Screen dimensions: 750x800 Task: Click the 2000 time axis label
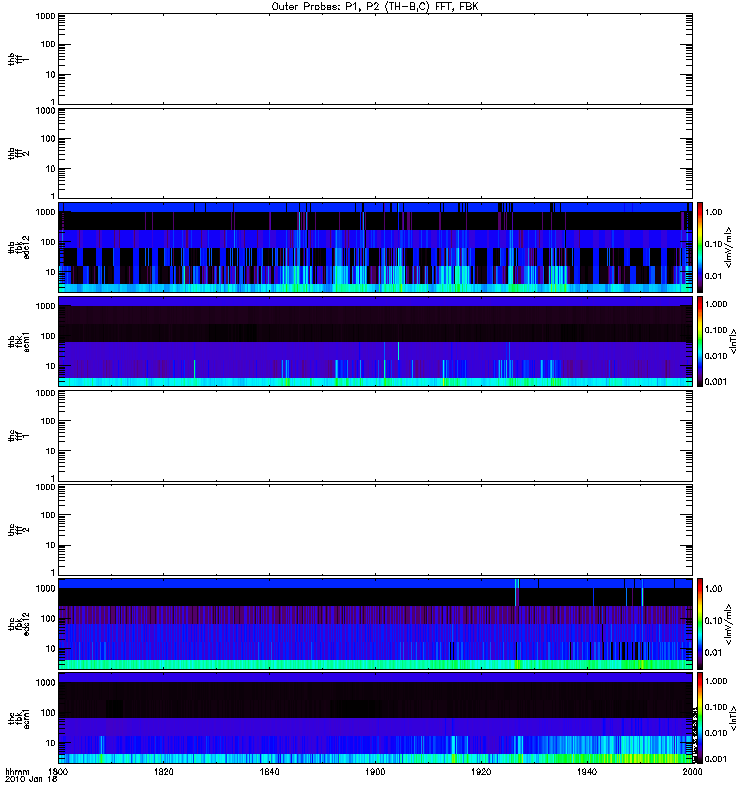click(x=692, y=772)
